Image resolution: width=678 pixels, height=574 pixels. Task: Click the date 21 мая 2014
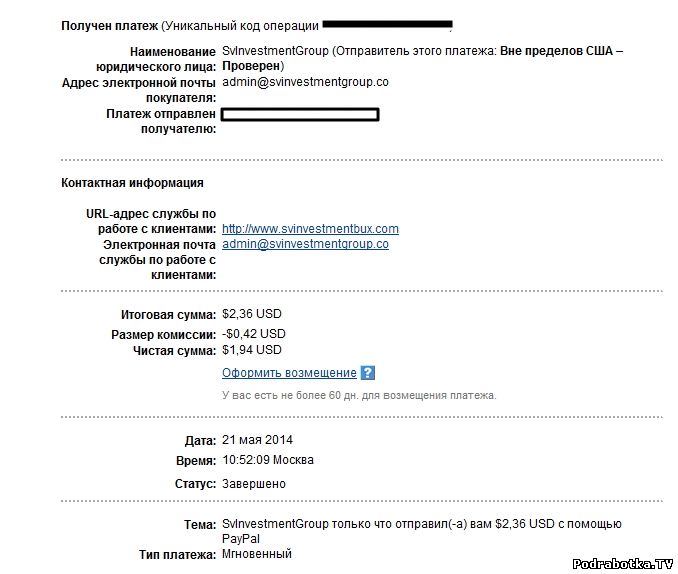tap(257, 440)
